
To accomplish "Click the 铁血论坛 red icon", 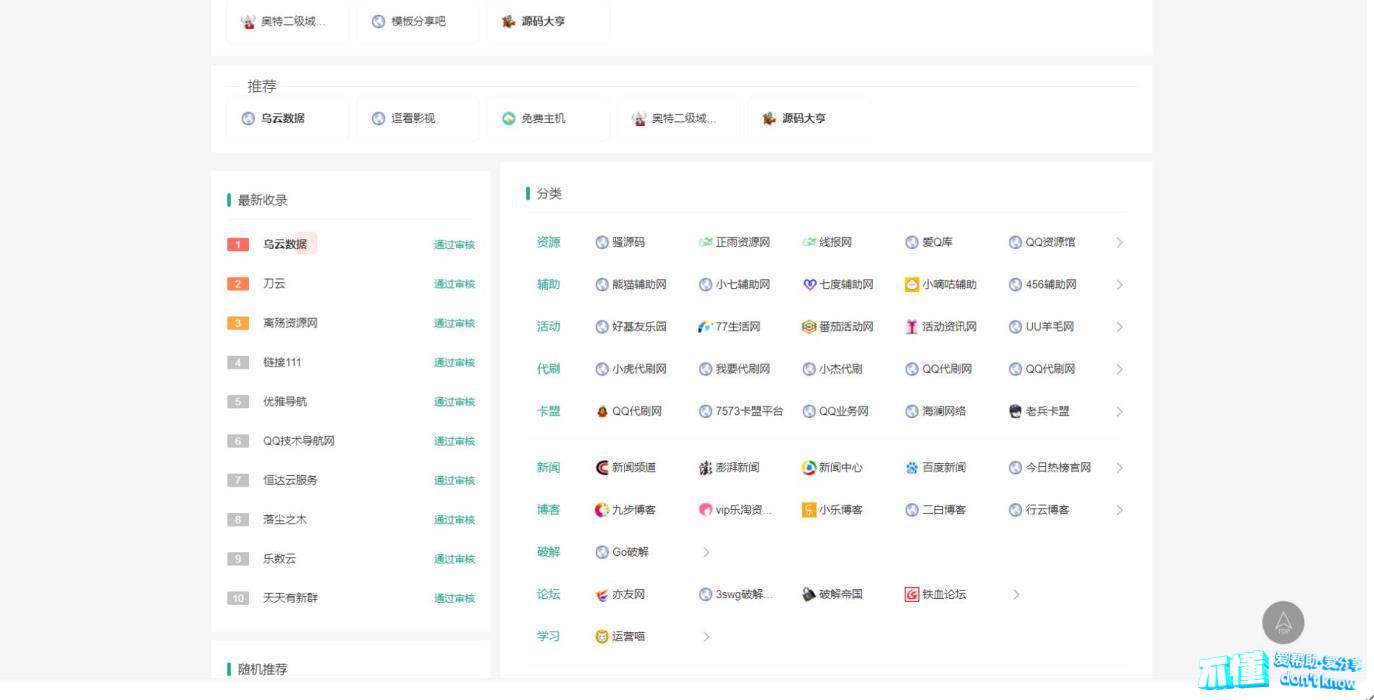I will coord(911,595).
